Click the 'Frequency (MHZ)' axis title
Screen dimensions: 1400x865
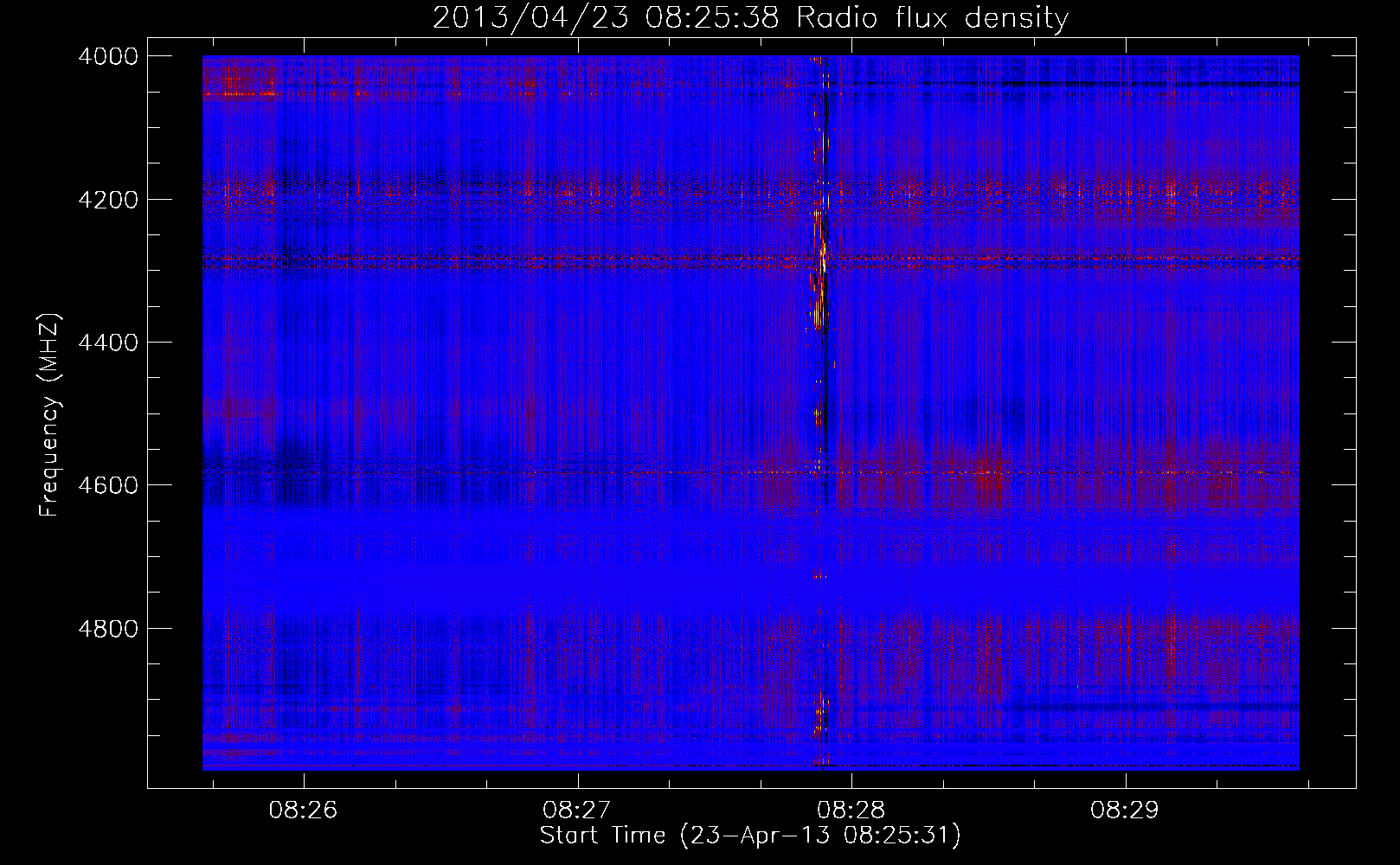(x=50, y=414)
